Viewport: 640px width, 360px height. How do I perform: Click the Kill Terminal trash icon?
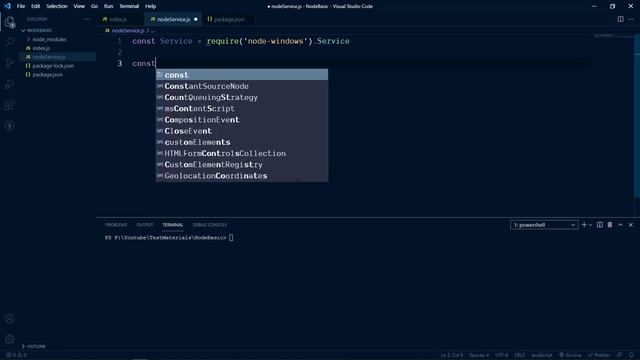610,225
